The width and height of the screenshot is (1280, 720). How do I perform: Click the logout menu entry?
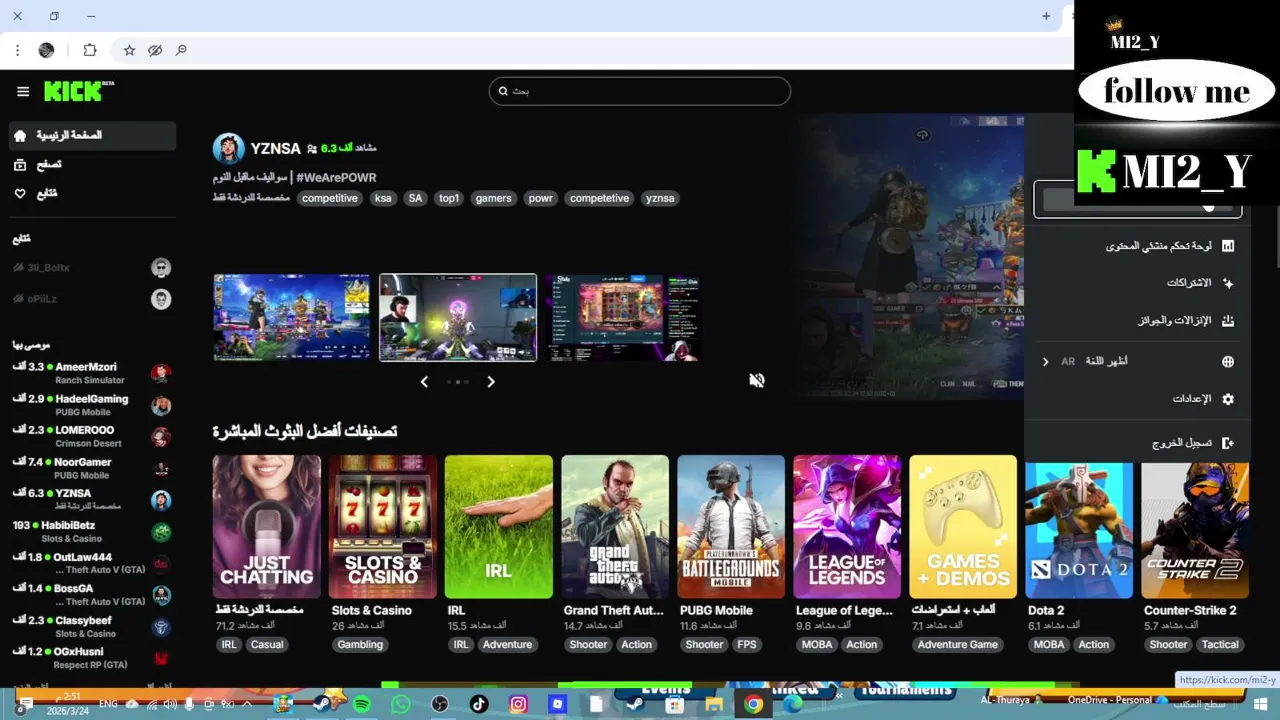1139,443
